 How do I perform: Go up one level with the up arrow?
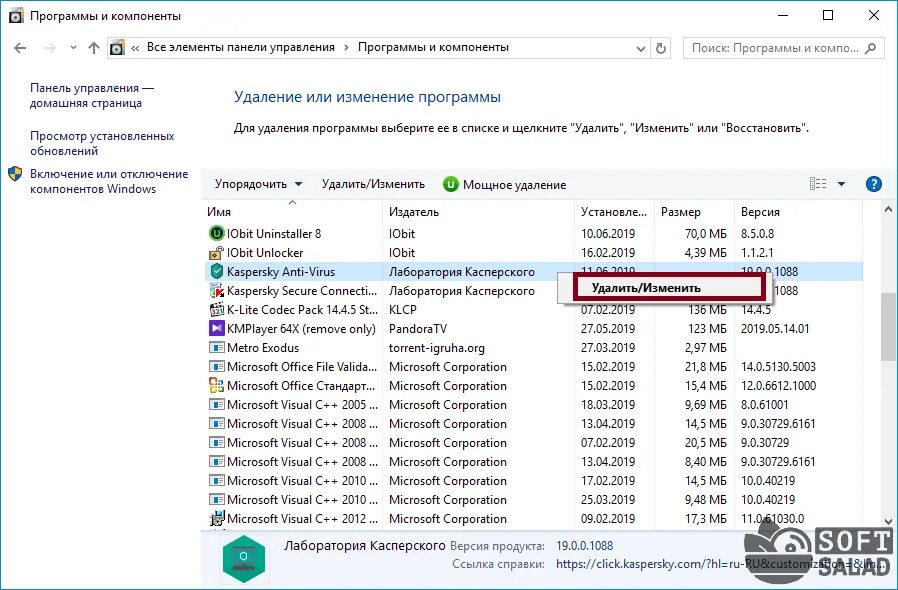point(94,48)
